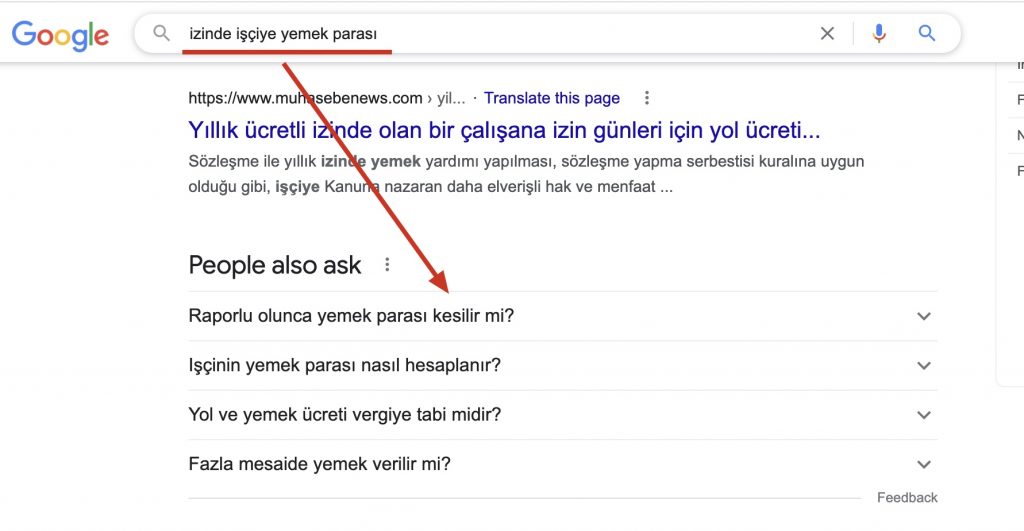Image resolution: width=1024 pixels, height=531 pixels.
Task: Expand 'Yol ve yemek ücreti vergiye tabi midir?' chevron
Action: (923, 415)
